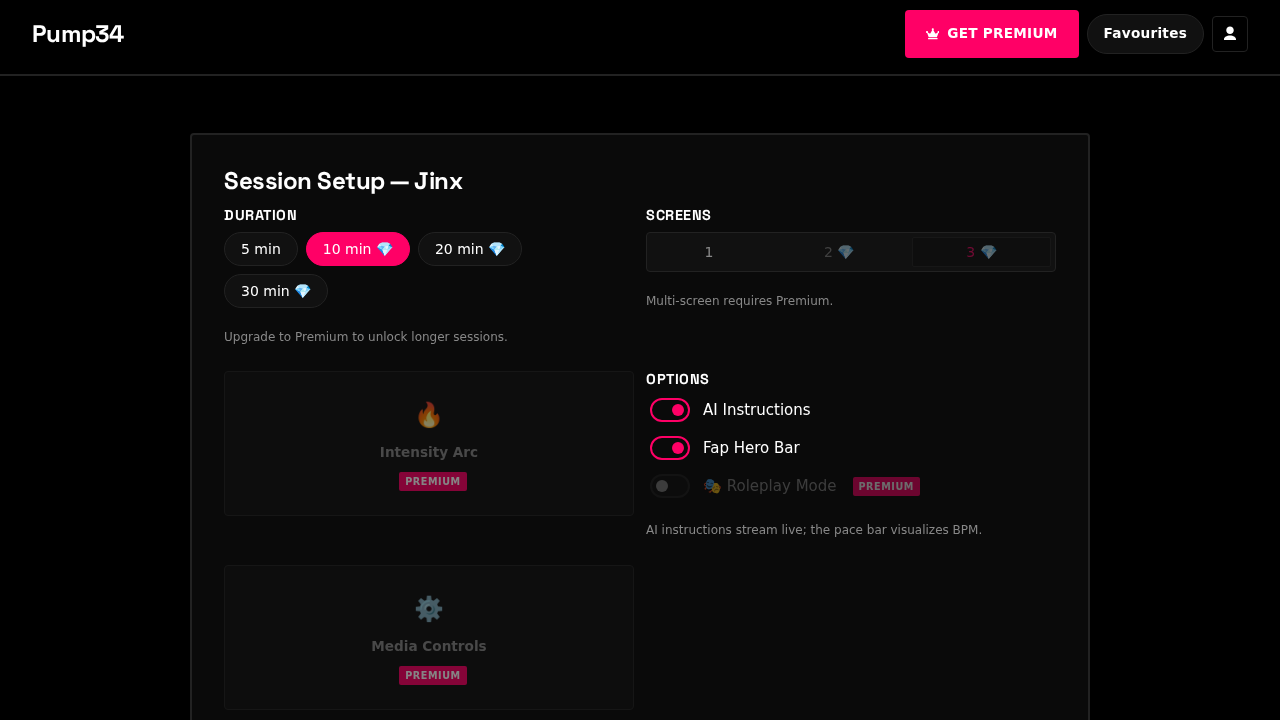Select the 5 min duration
This screenshot has width=1280, height=720.
(x=261, y=249)
